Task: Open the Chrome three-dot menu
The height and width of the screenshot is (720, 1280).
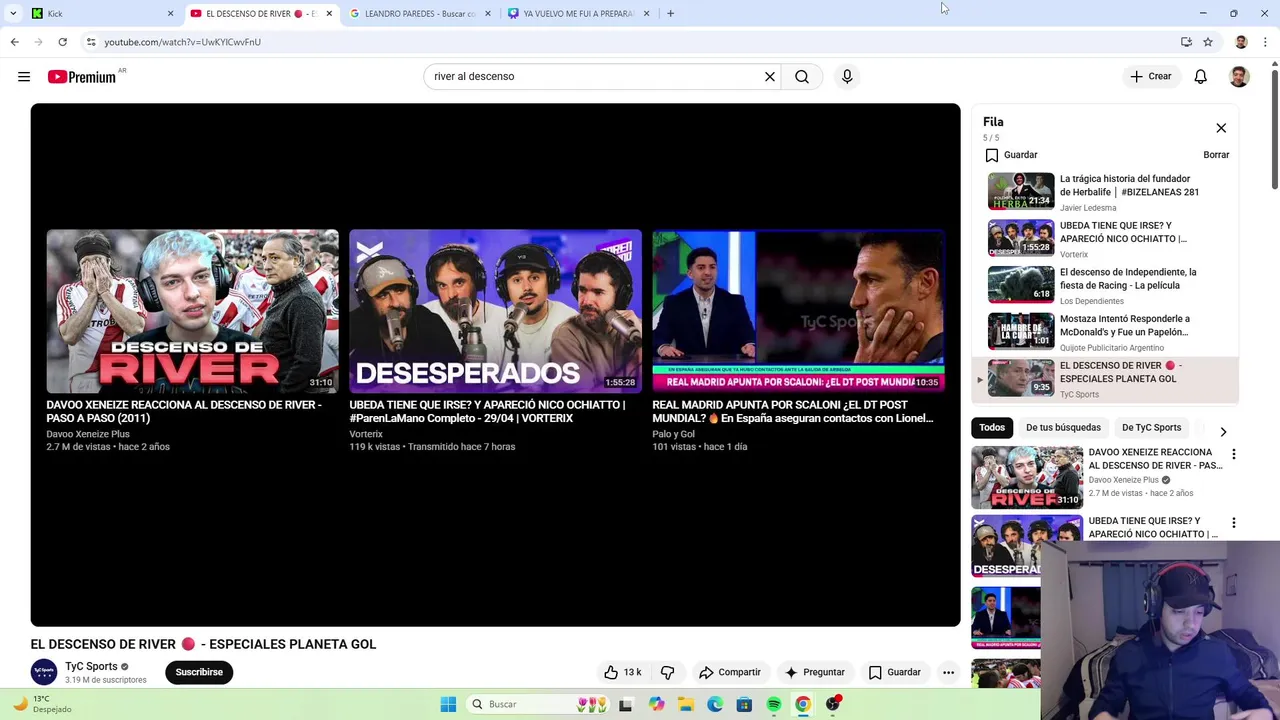Action: tap(1266, 42)
